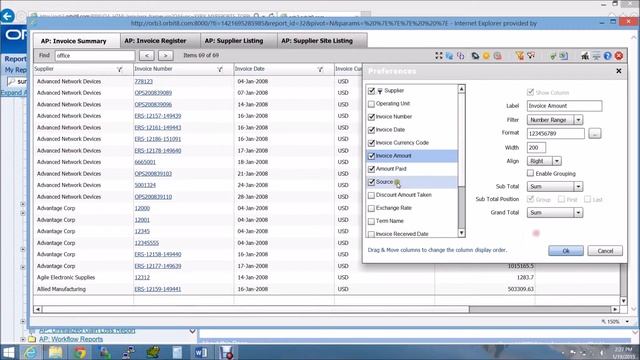This screenshot has height=360, width=640.
Task: Click the Format ellipsis browse button
Action: pos(595,133)
